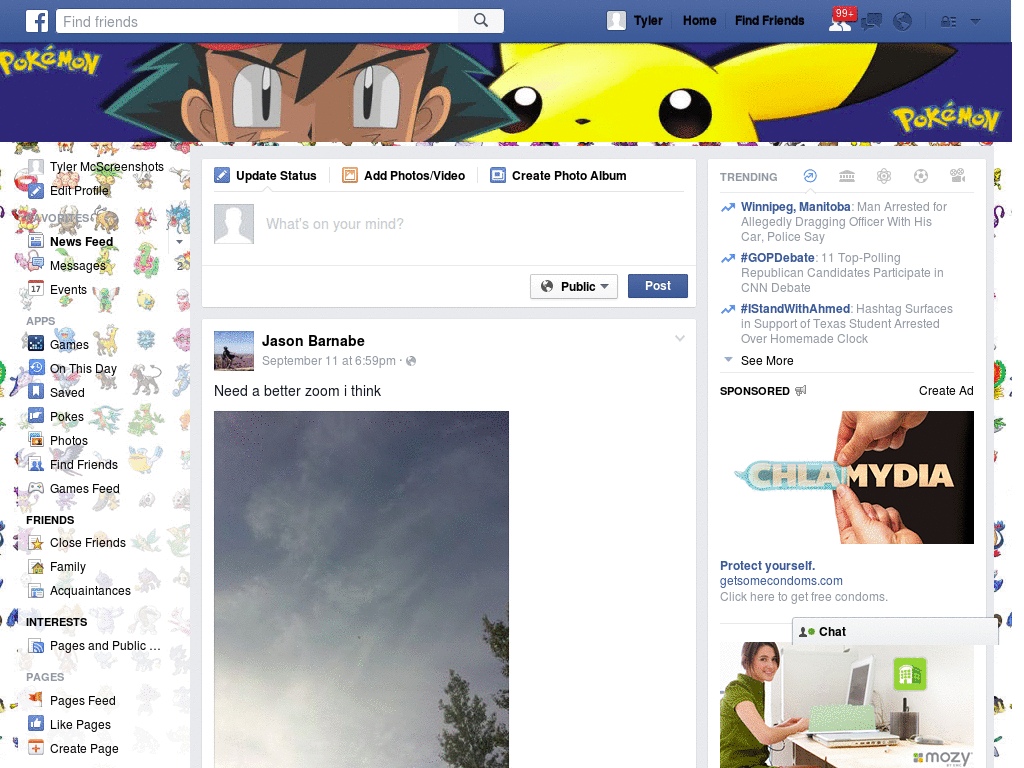Click the mozy ad image

[x=846, y=705]
